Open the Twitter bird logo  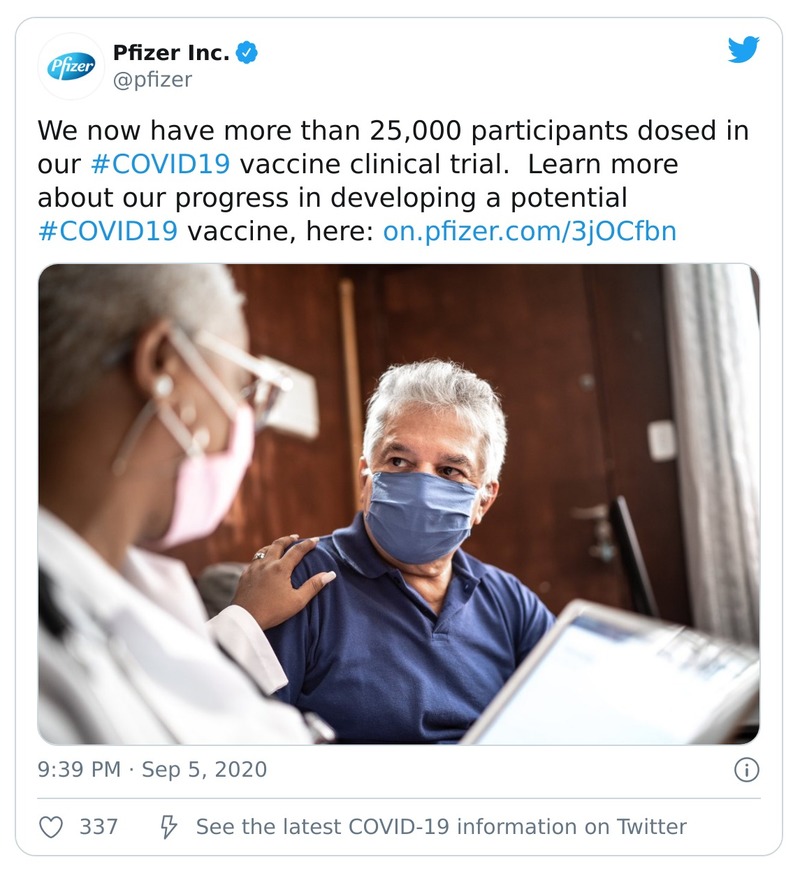[x=743, y=50]
